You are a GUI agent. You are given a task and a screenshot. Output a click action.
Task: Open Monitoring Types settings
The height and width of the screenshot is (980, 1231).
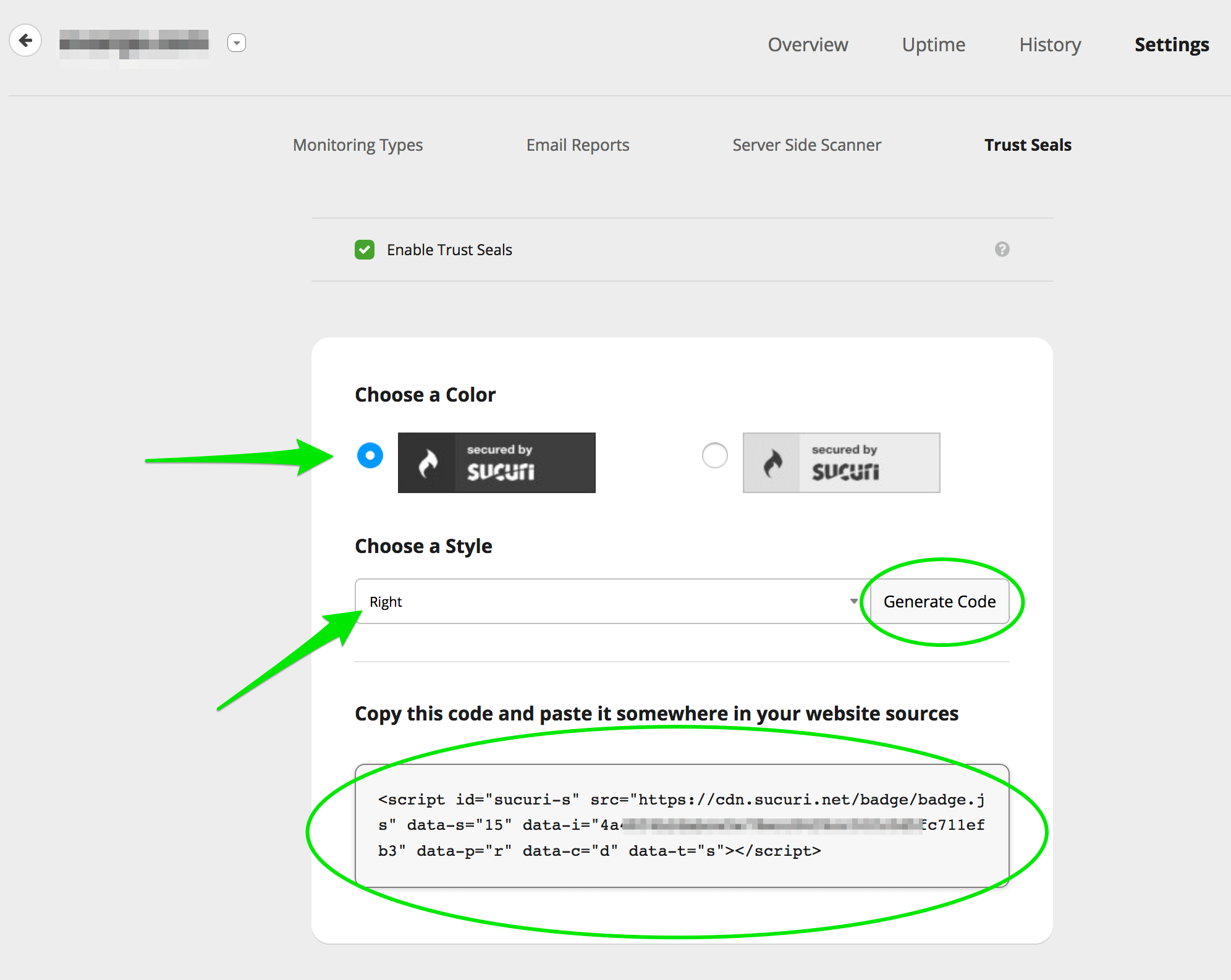pyautogui.click(x=358, y=145)
